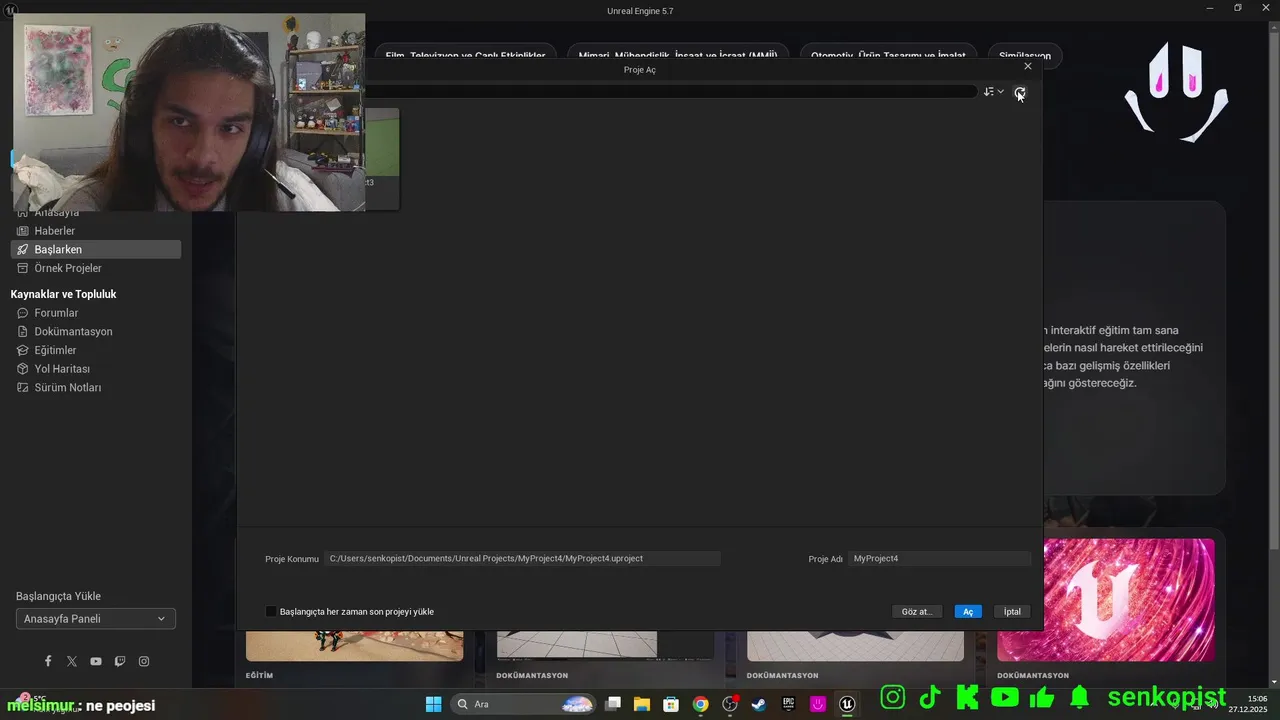
Task: Close the Proje Aç dialog with X
Action: (x=1027, y=66)
